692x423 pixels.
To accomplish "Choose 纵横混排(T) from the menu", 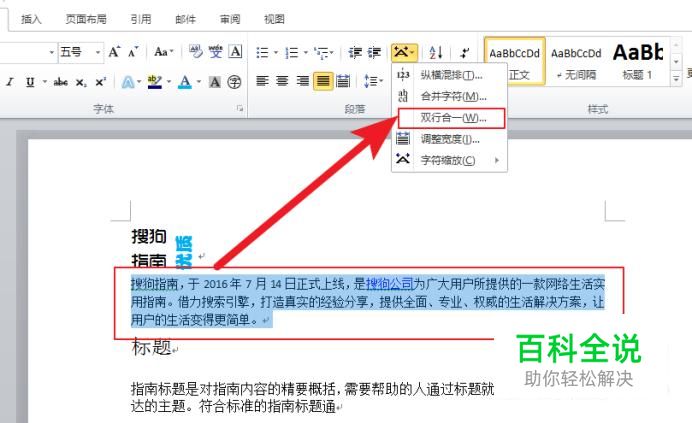I will (x=449, y=75).
